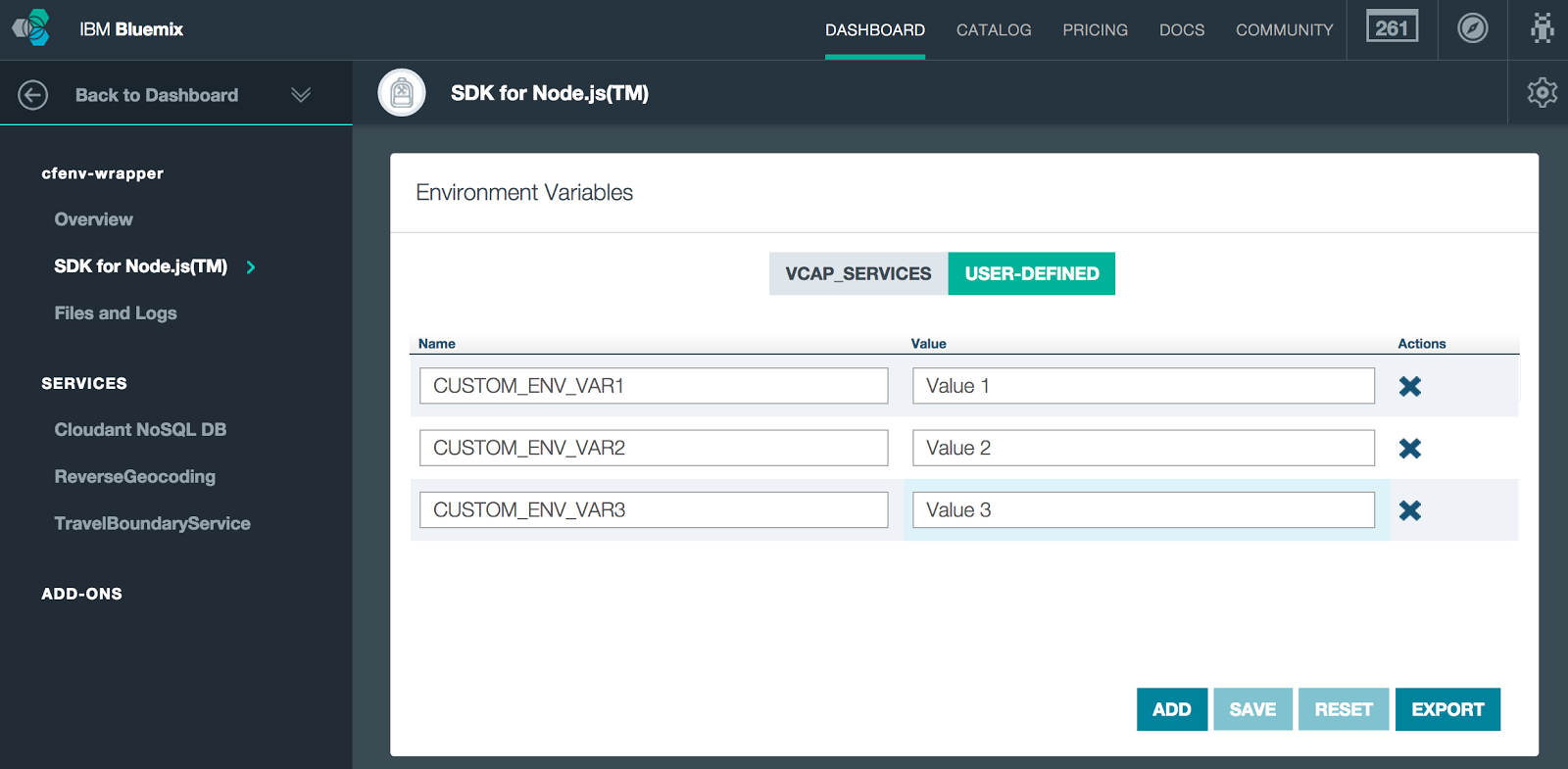Click the ADD-ONS section heading
The width and height of the screenshot is (1568, 769).
click(81, 594)
